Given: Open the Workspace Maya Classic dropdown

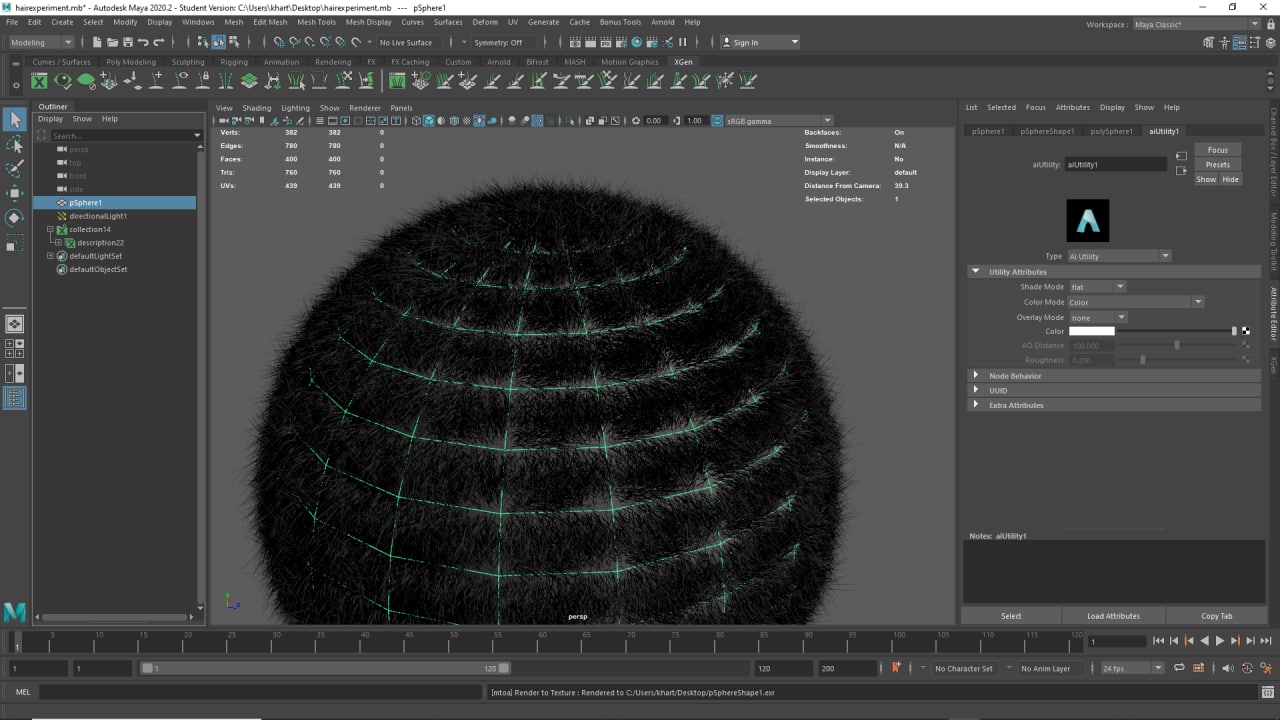Looking at the screenshot, I should pyautogui.click(x=1197, y=24).
